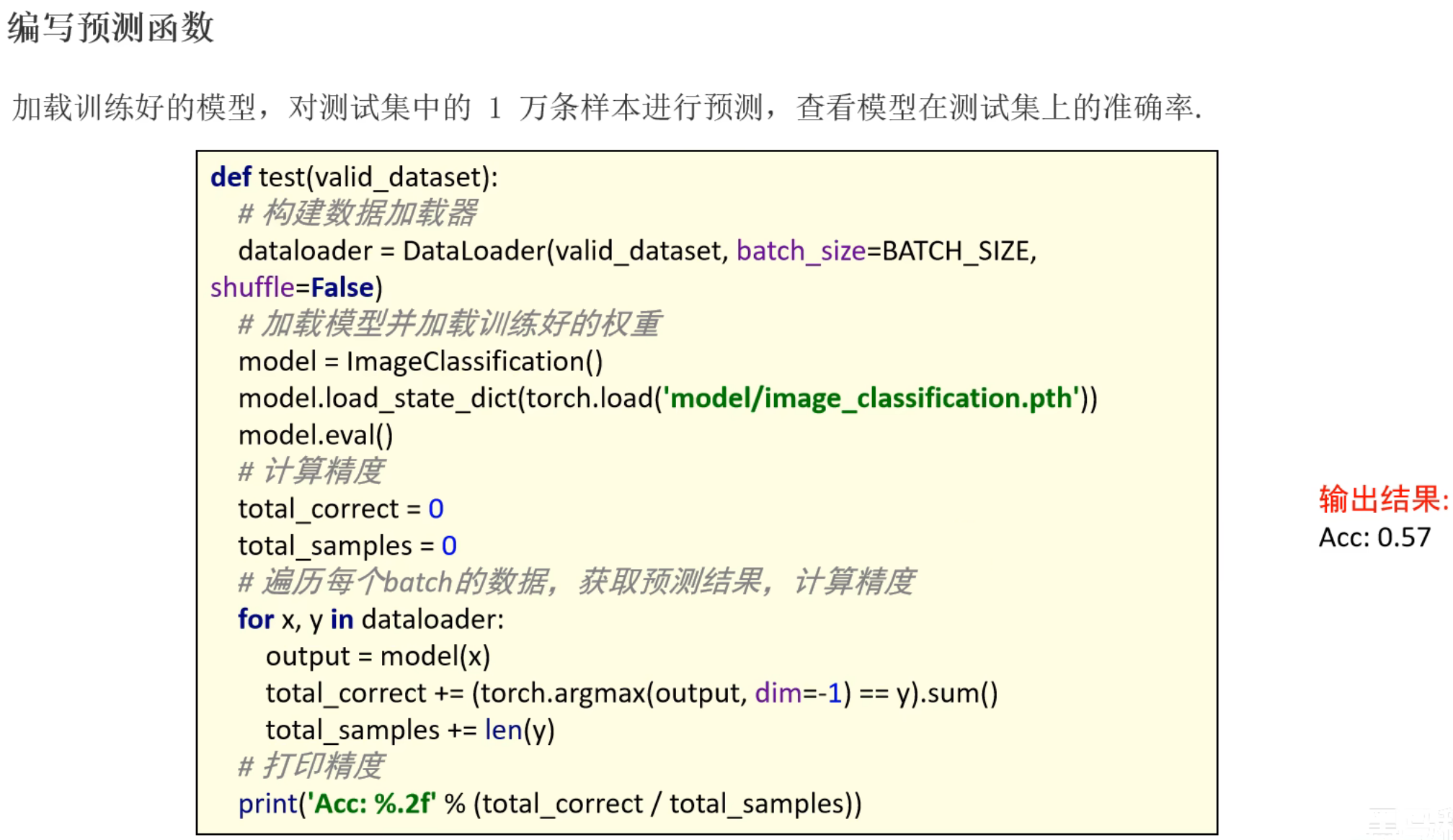Click the comment 构建数据加载器

[x=357, y=214]
